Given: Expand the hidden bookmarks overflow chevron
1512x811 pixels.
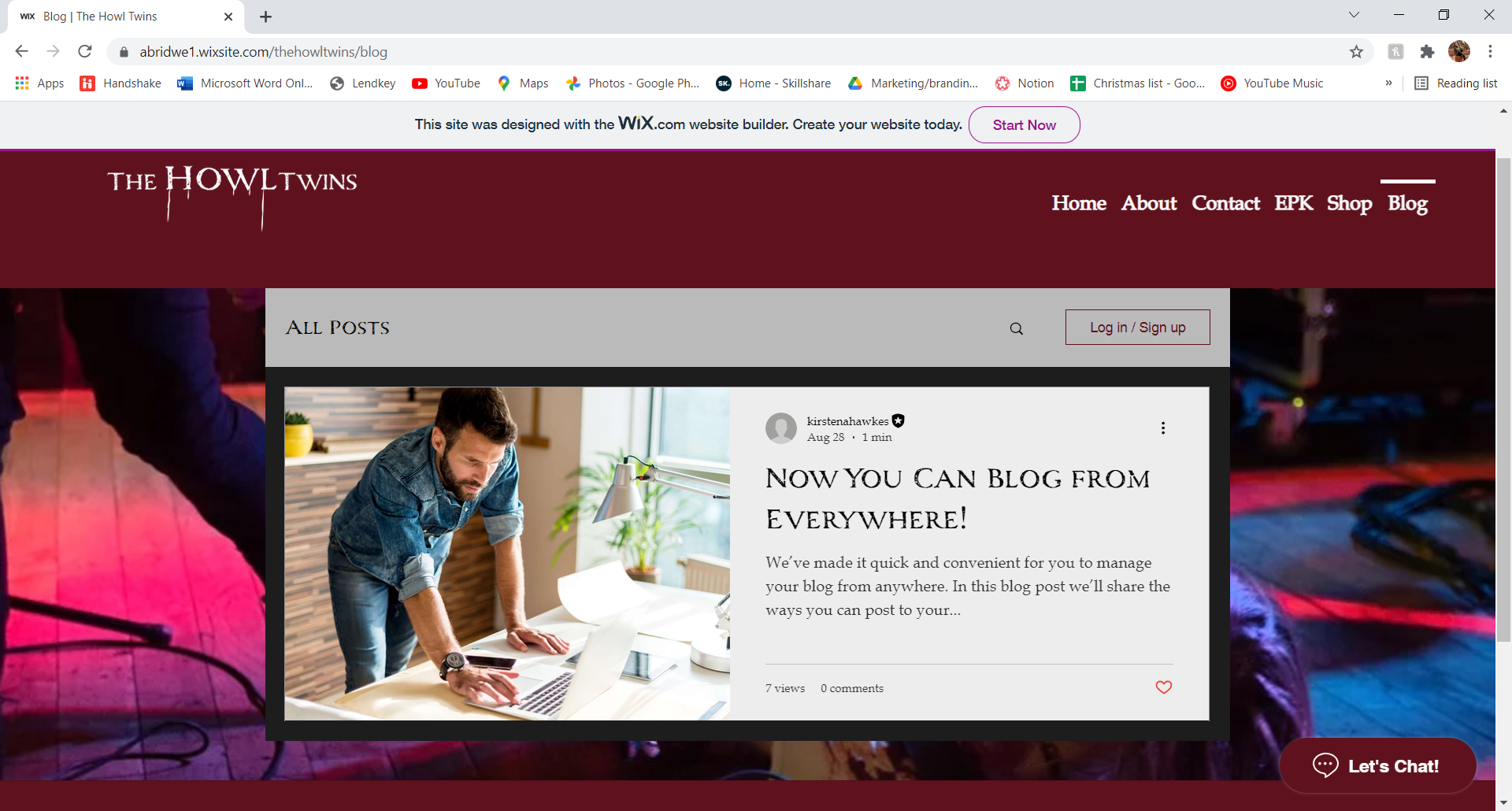Looking at the screenshot, I should coord(1388,83).
